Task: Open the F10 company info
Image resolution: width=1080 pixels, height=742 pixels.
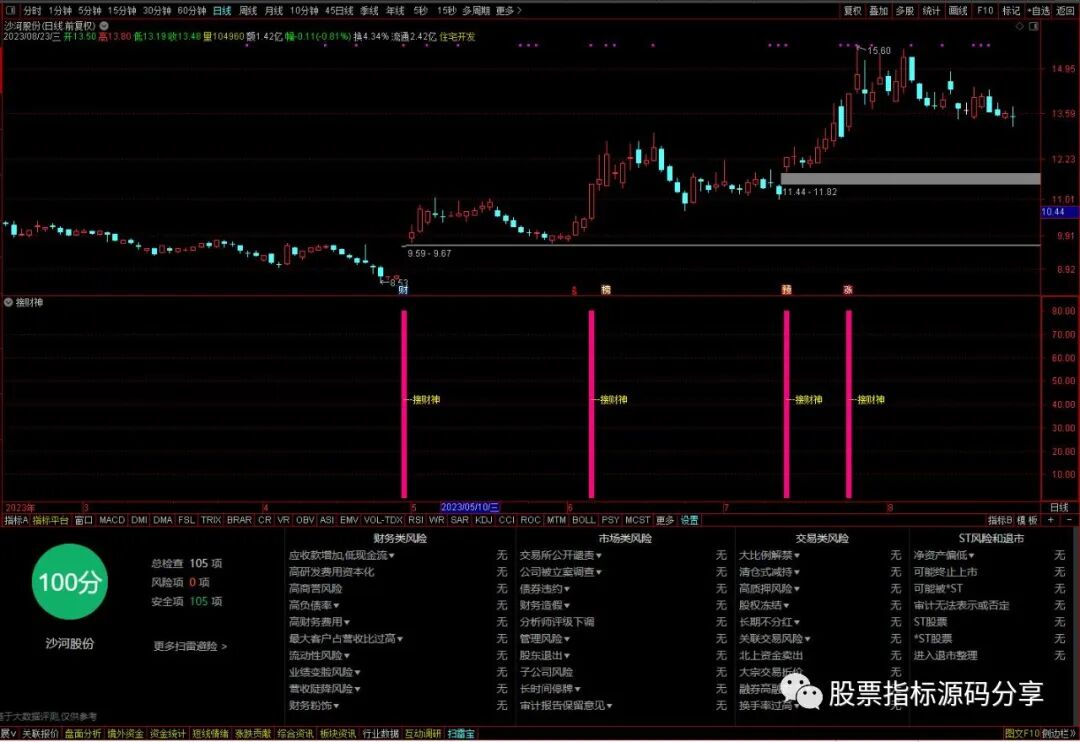Action: point(985,10)
